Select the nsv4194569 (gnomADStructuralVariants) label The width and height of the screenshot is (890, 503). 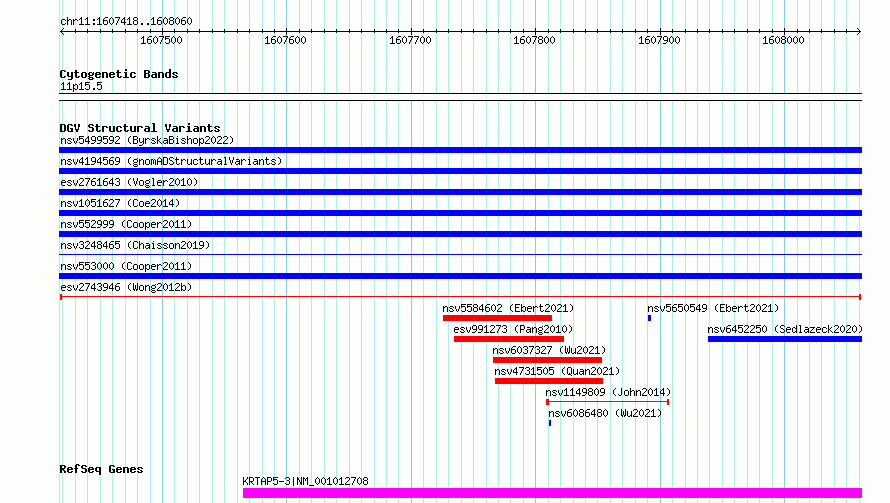(171, 161)
